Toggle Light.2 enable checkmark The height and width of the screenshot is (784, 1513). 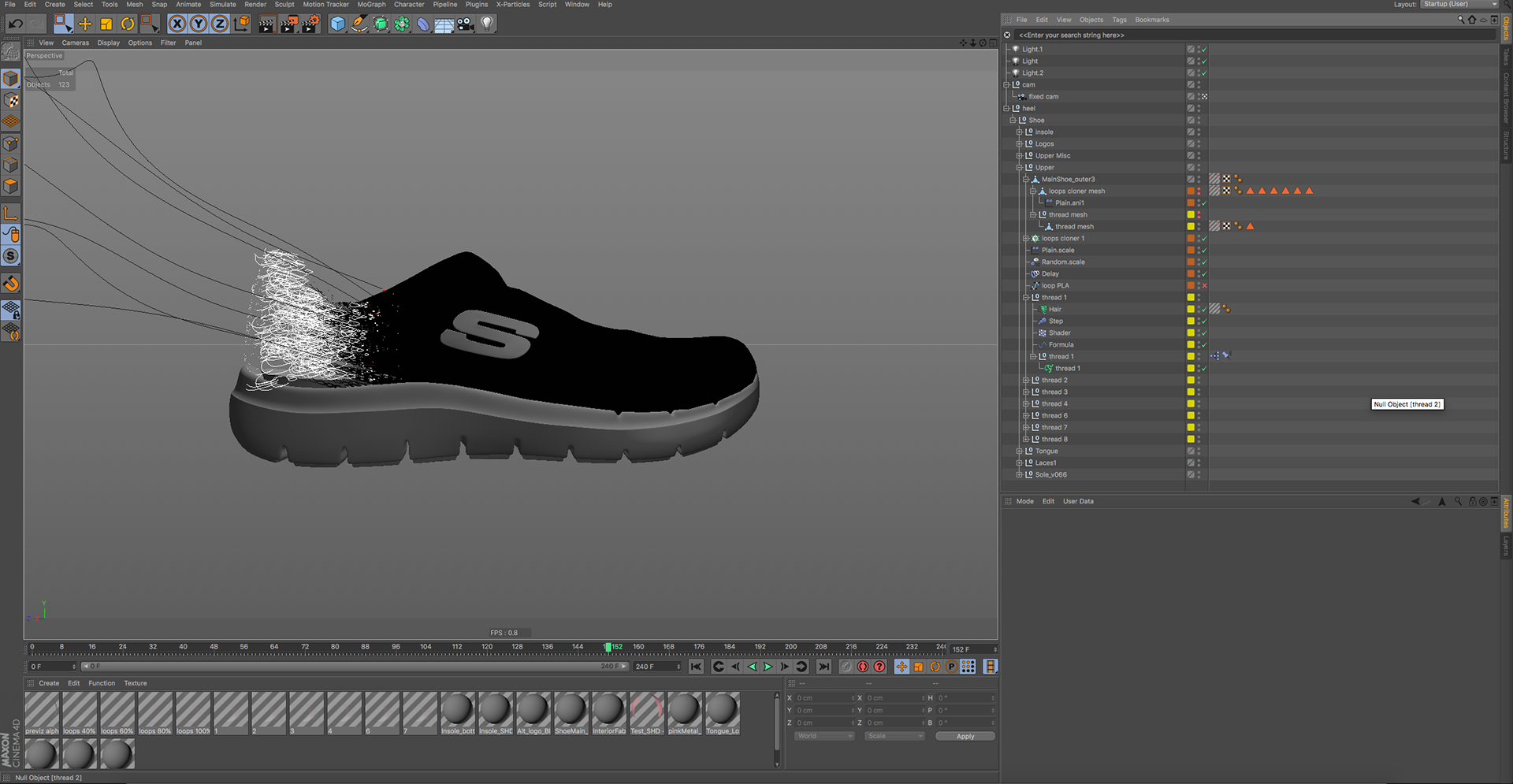tap(1204, 72)
